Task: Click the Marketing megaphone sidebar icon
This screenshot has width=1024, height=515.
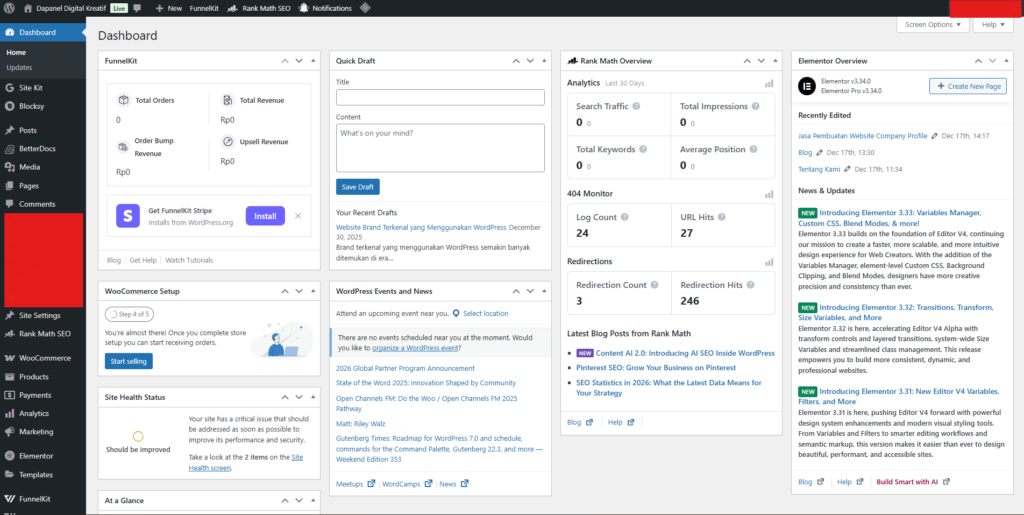Action: 9,431
